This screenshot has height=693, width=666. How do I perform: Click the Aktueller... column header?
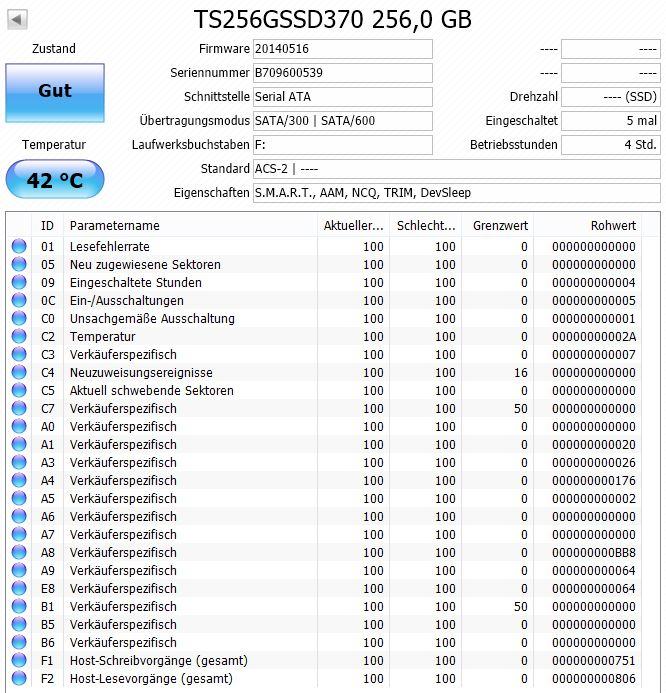coord(353,225)
